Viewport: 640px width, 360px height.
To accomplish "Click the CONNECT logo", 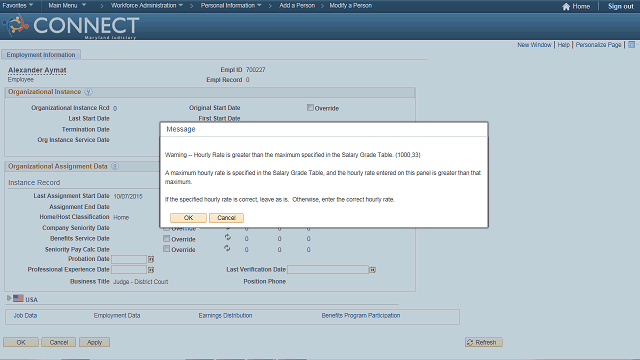I will tap(71, 27).
